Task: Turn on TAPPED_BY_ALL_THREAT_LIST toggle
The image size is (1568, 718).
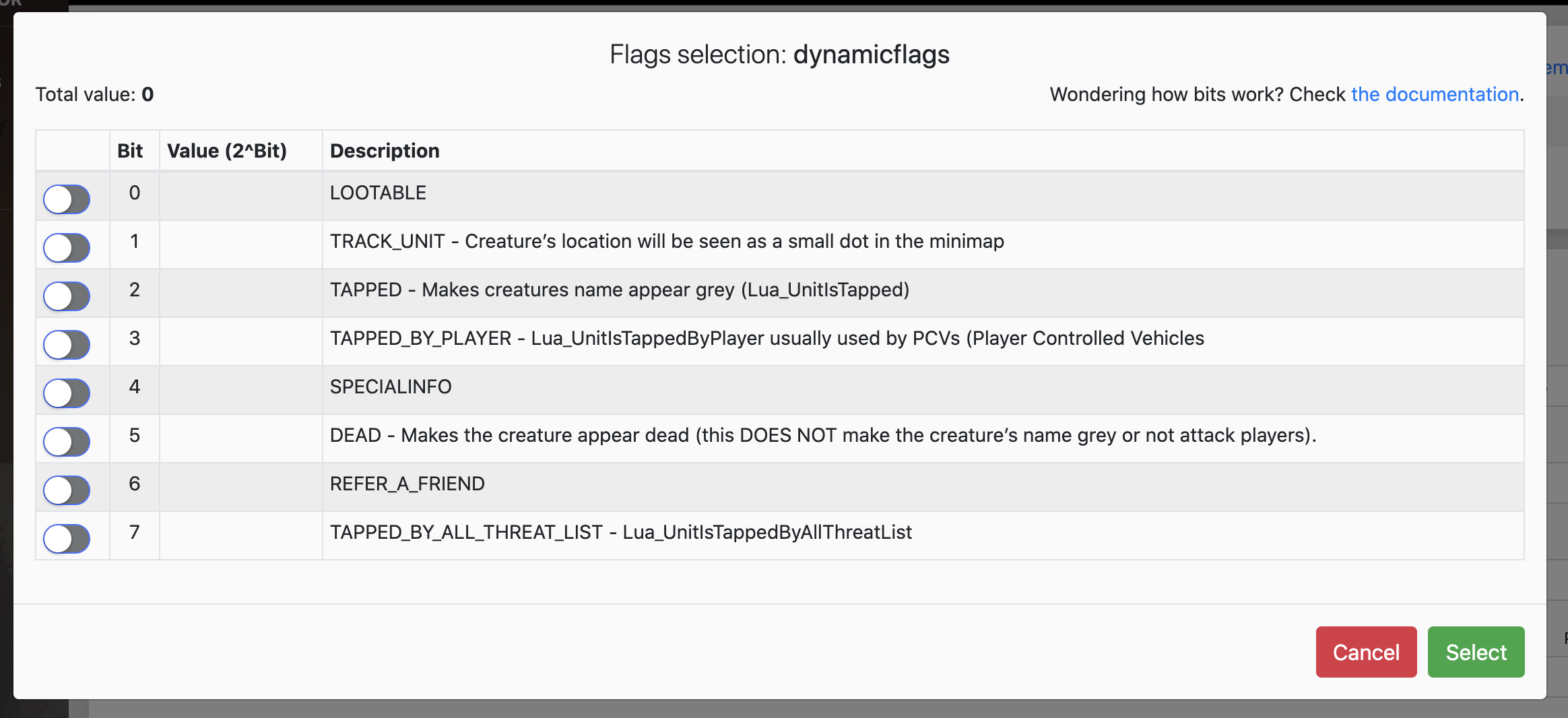Action: pos(67,539)
